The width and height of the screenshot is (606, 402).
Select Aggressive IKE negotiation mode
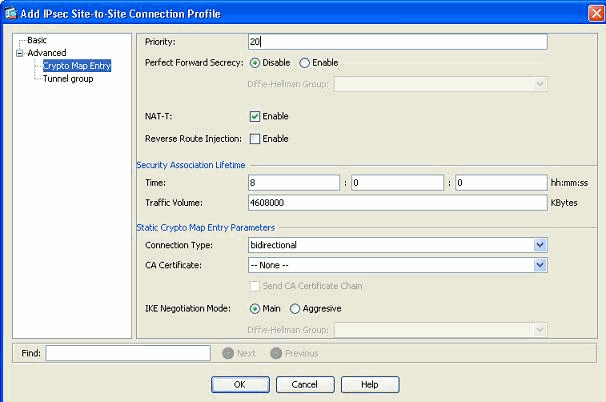[295, 308]
